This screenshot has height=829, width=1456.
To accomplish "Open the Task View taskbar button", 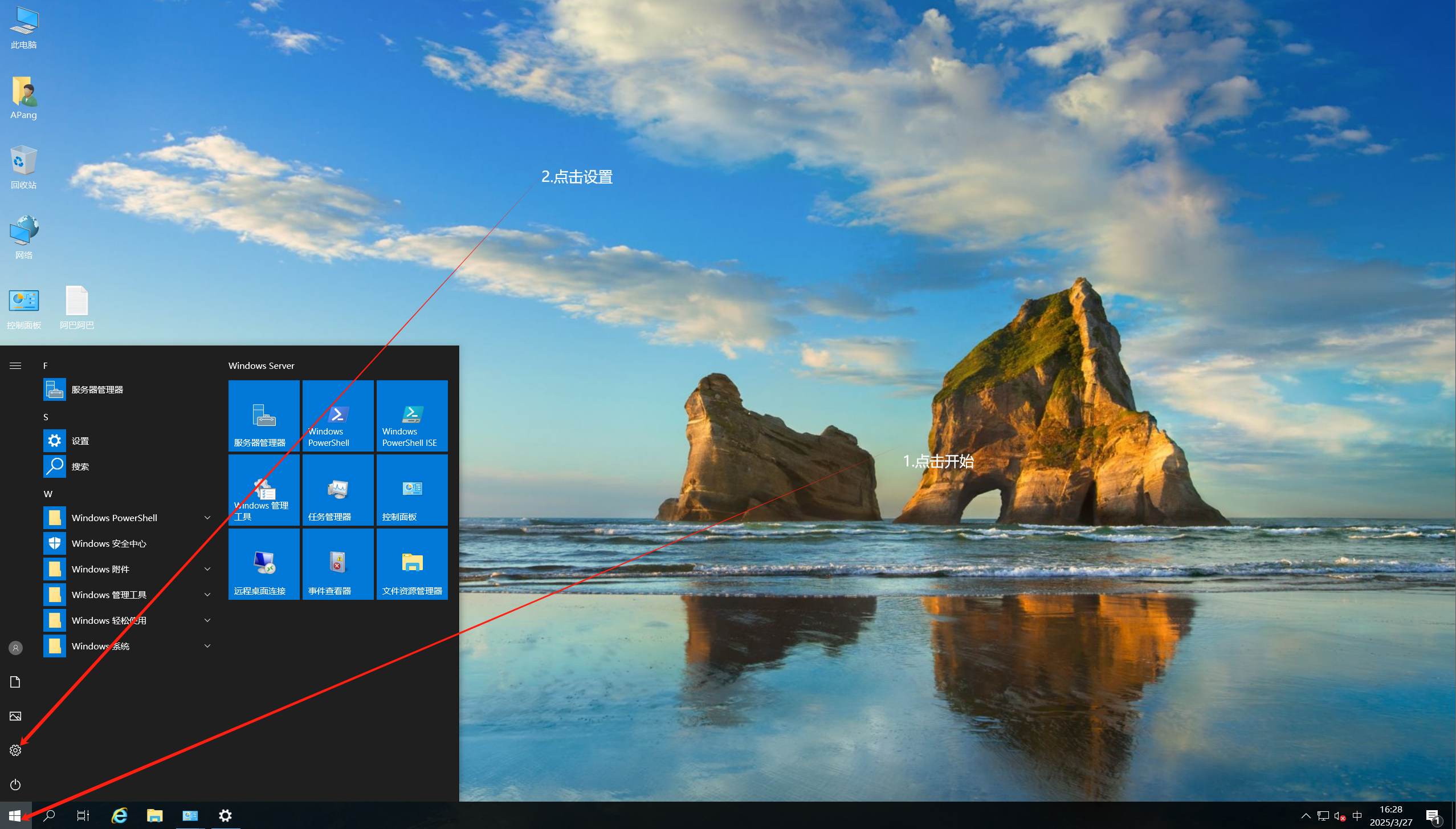I will (x=83, y=816).
